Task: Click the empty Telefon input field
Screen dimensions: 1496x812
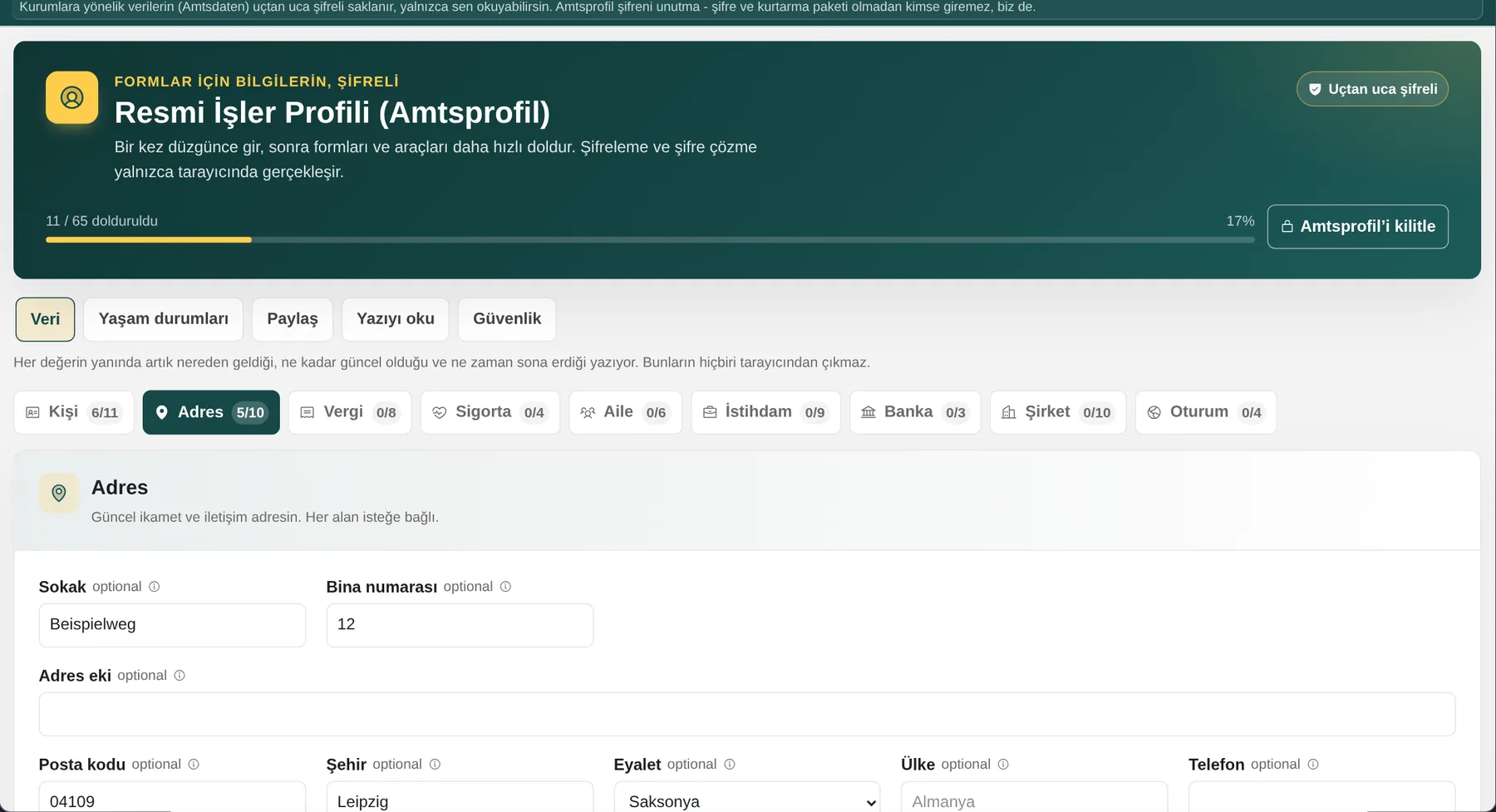Action: click(1321, 797)
